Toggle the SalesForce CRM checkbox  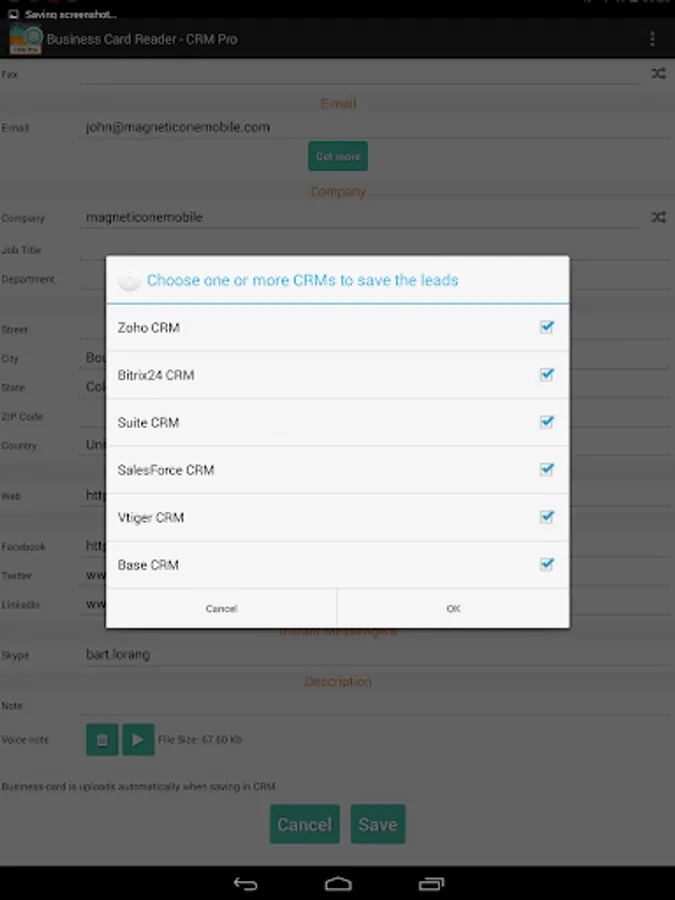tap(546, 470)
